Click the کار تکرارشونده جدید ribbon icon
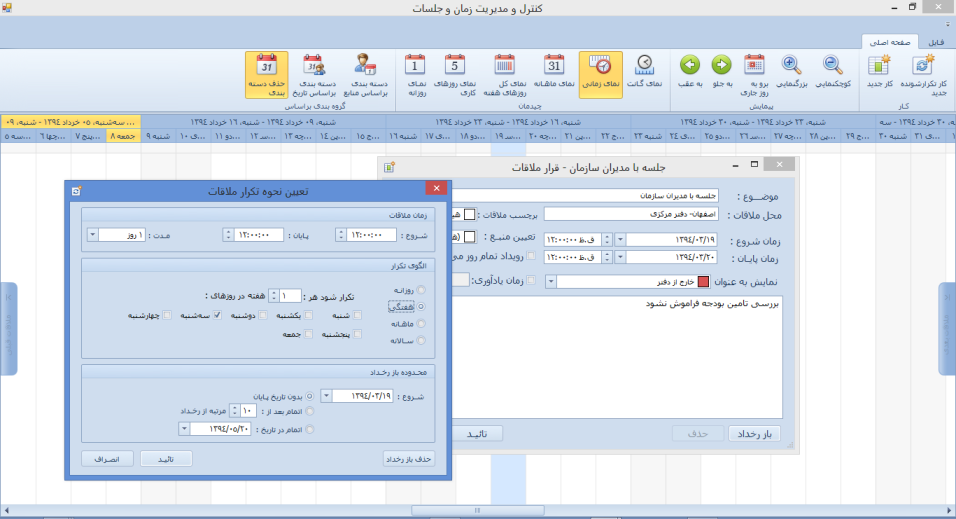The height and width of the screenshot is (519, 956). click(925, 67)
